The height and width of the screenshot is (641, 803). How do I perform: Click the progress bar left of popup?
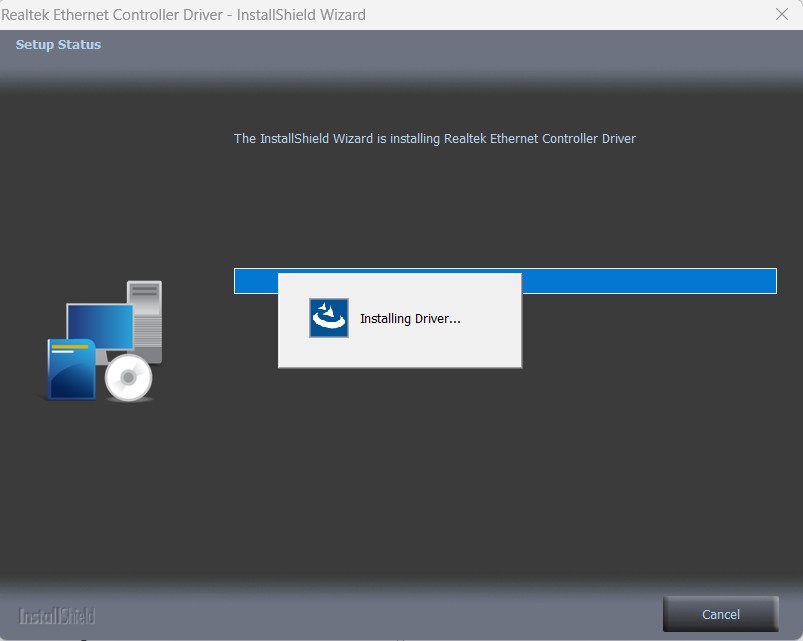point(255,281)
